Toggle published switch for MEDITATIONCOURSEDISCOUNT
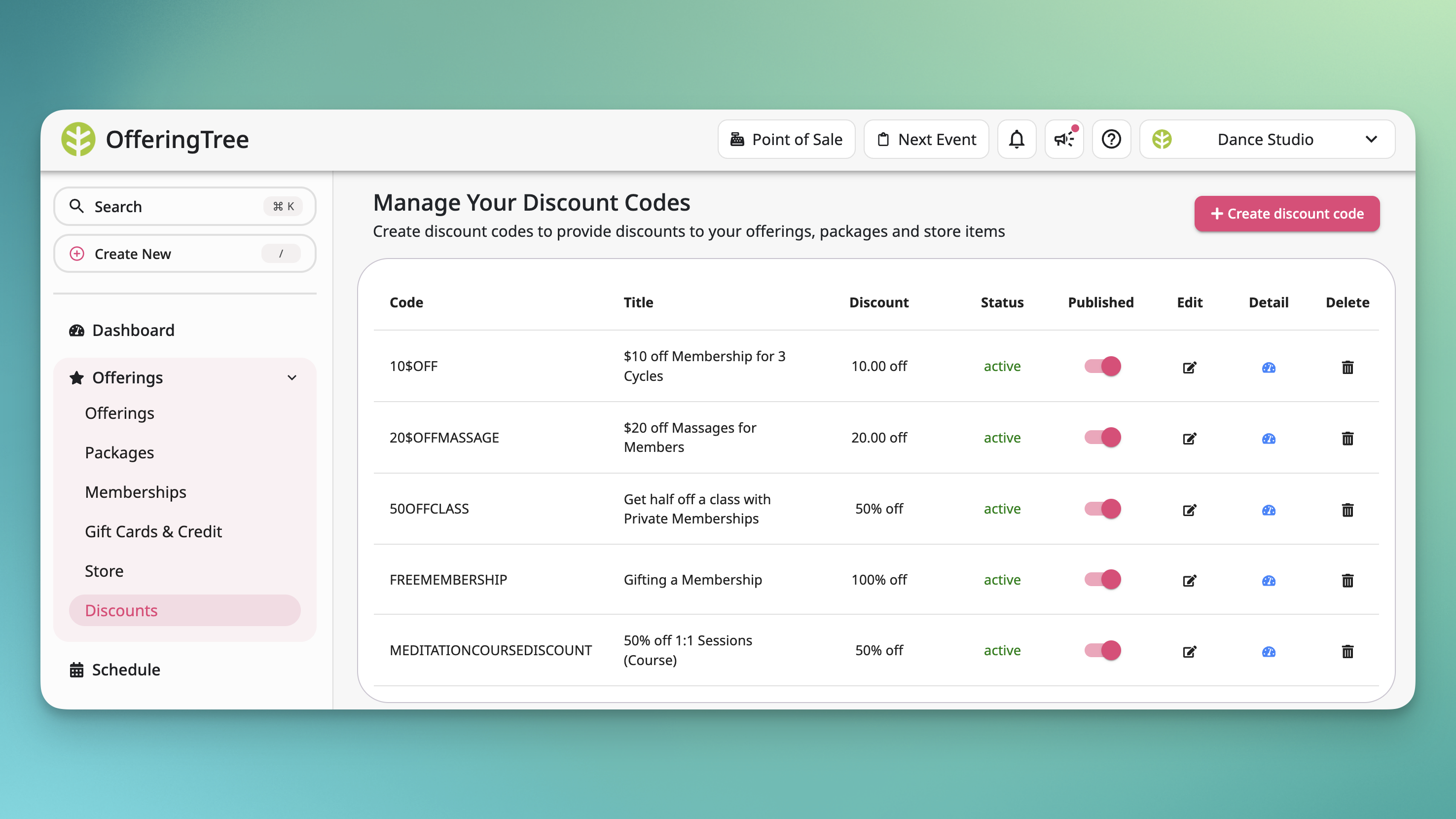This screenshot has height=819, width=1456. [x=1102, y=650]
